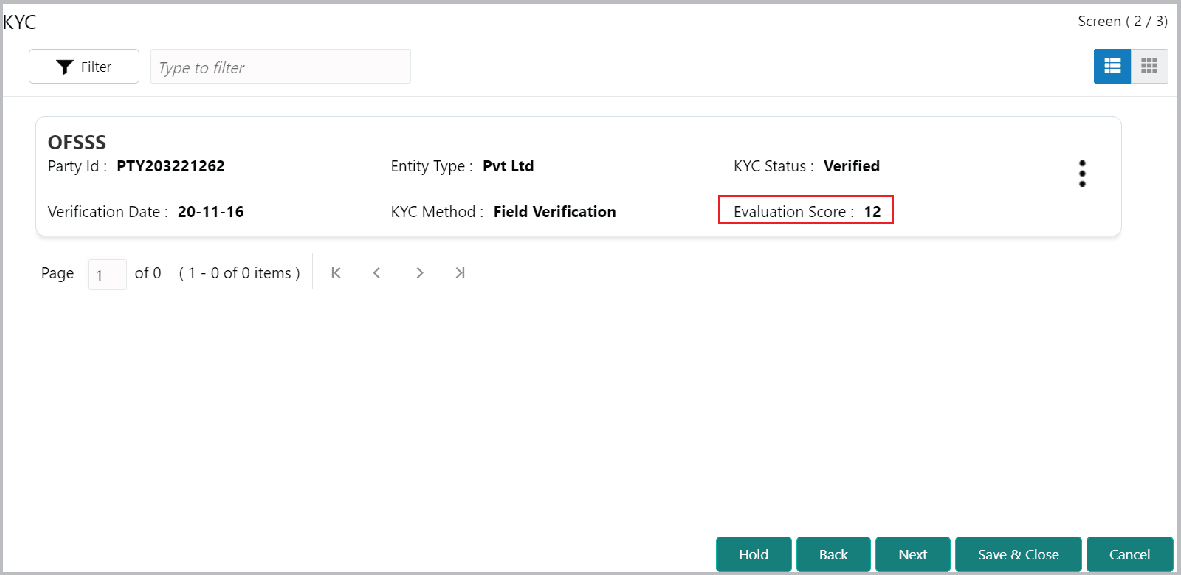Switch to list view layout
This screenshot has width=1181, height=575.
1112,66
